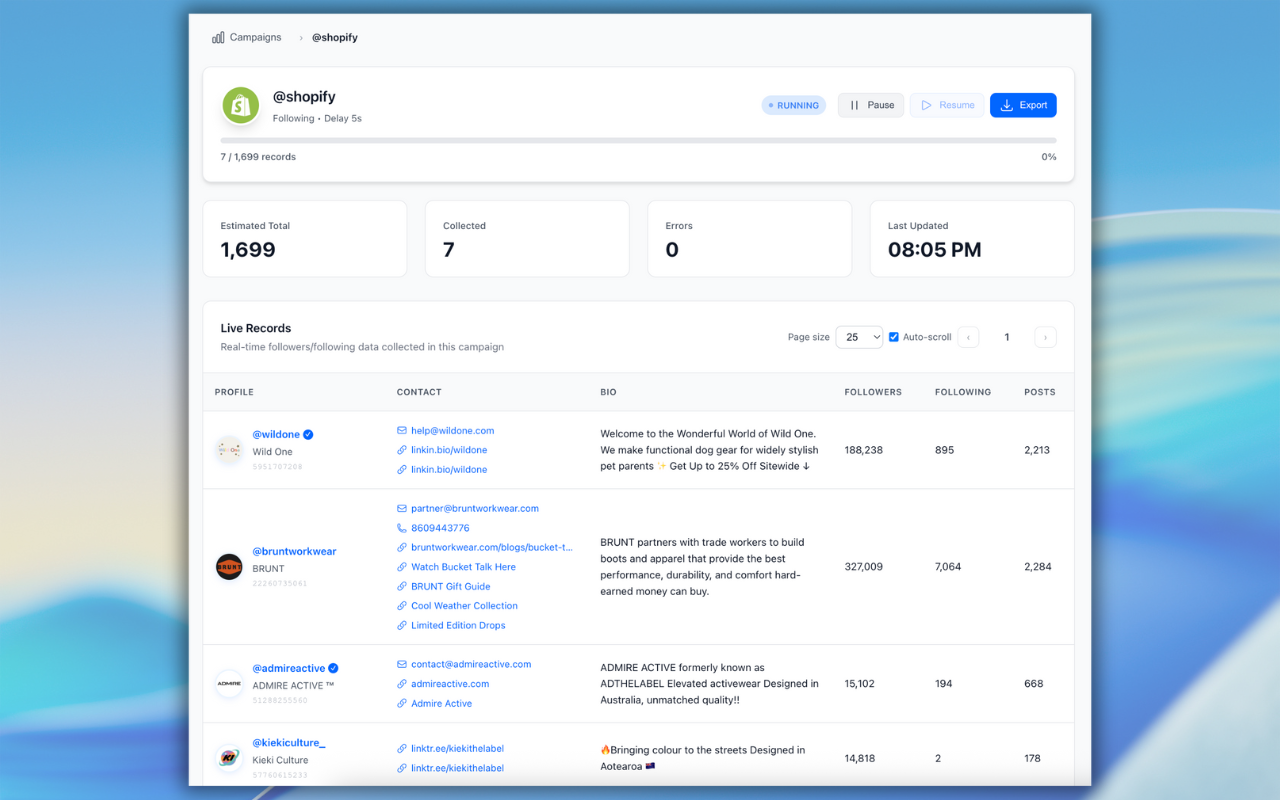
Task: Open the BRUNT Gift Guide link
Action: [x=451, y=586]
